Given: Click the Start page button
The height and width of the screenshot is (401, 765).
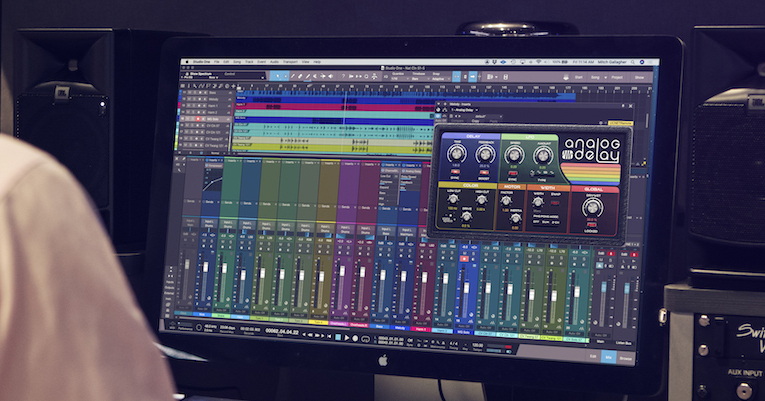Looking at the screenshot, I should pos(579,77).
